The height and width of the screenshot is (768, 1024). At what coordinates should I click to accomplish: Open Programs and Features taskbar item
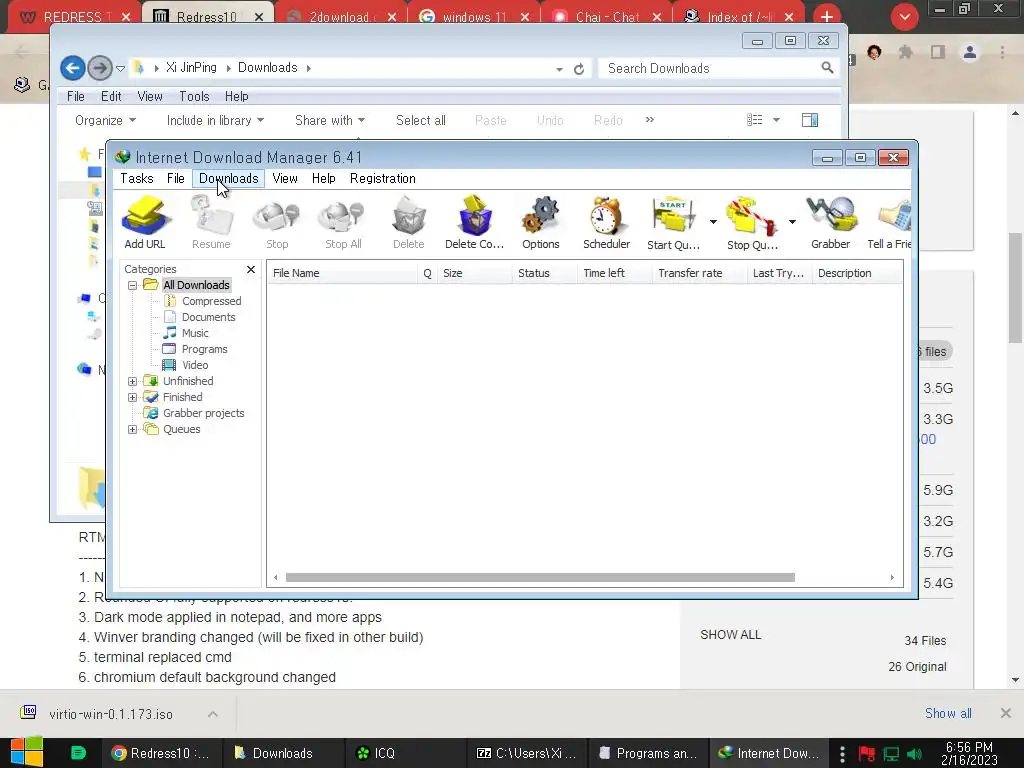[x=649, y=753]
